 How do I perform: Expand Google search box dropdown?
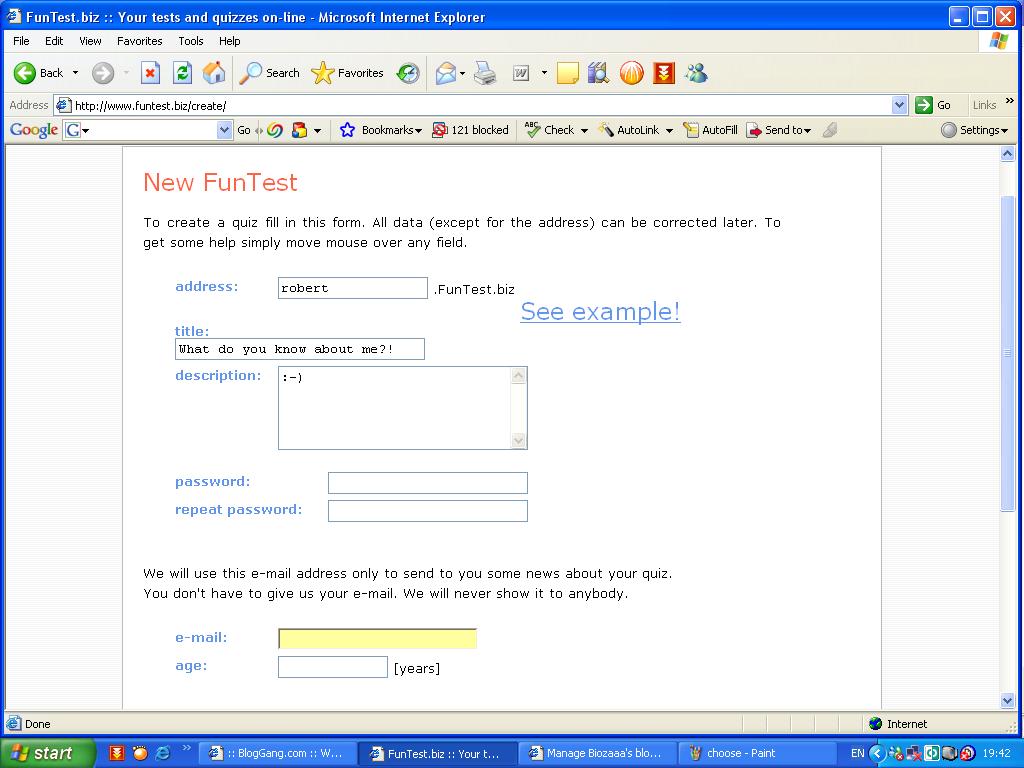point(224,130)
